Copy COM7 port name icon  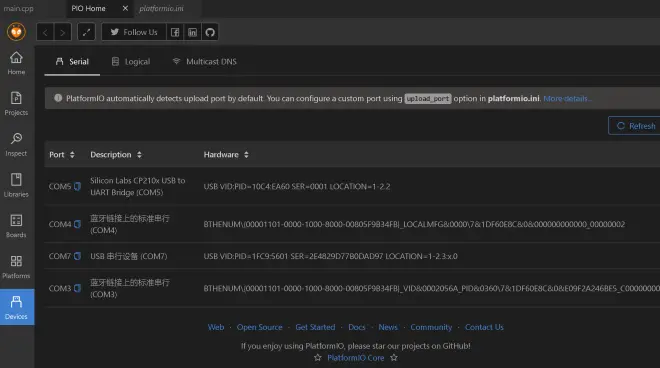click(x=77, y=256)
